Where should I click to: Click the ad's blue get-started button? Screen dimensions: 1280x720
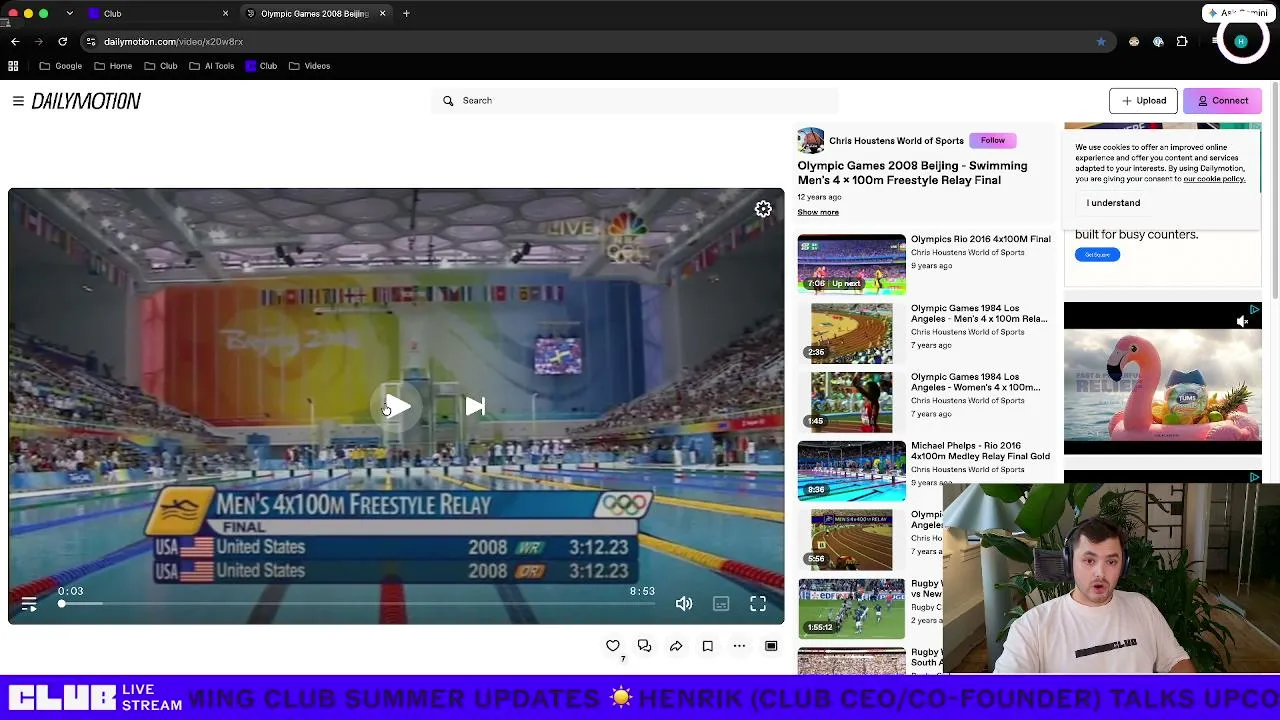coord(1097,255)
